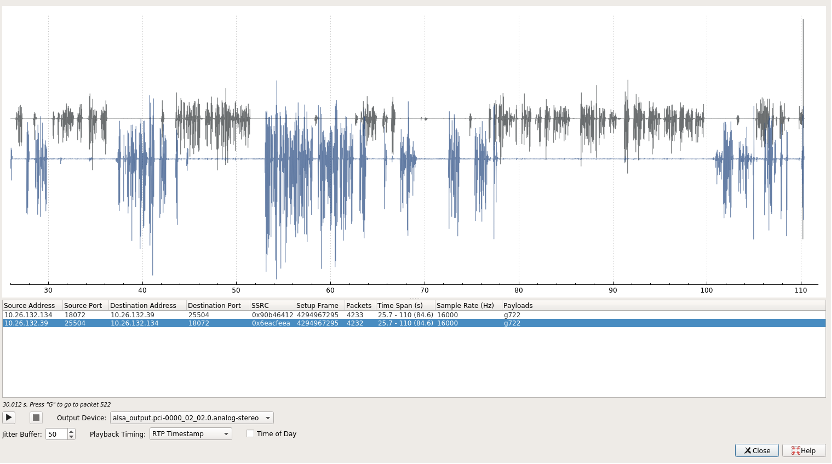Enable the Time of Day checkbox

[x=250, y=434]
